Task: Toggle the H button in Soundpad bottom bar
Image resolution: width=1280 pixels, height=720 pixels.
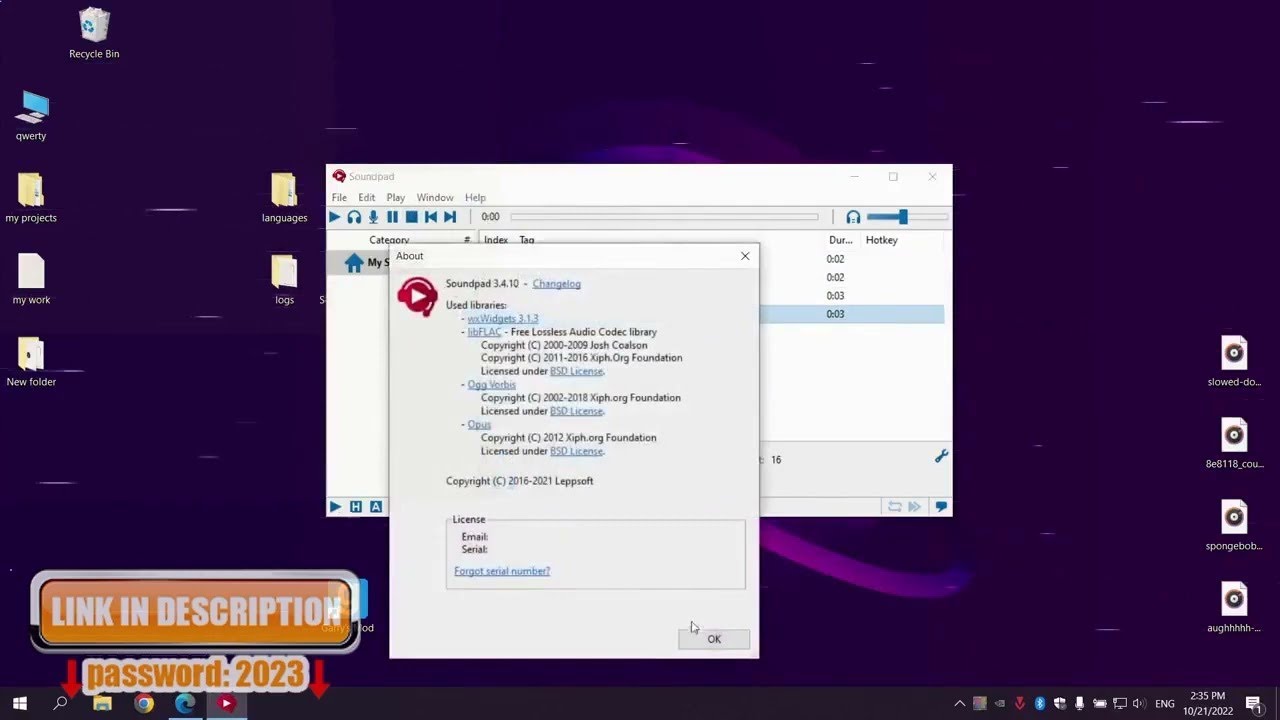Action: coord(356,507)
